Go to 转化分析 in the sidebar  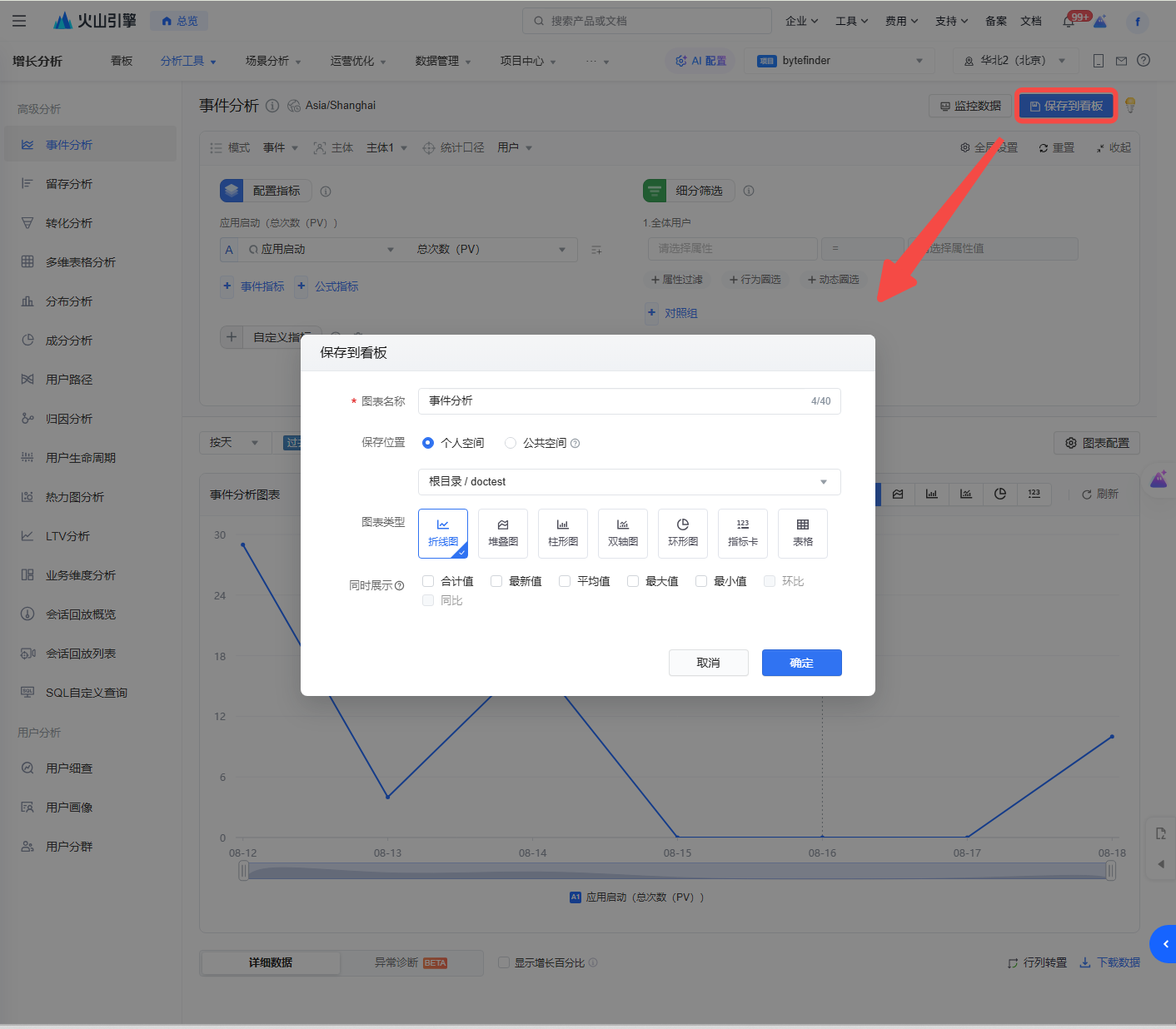(90, 223)
